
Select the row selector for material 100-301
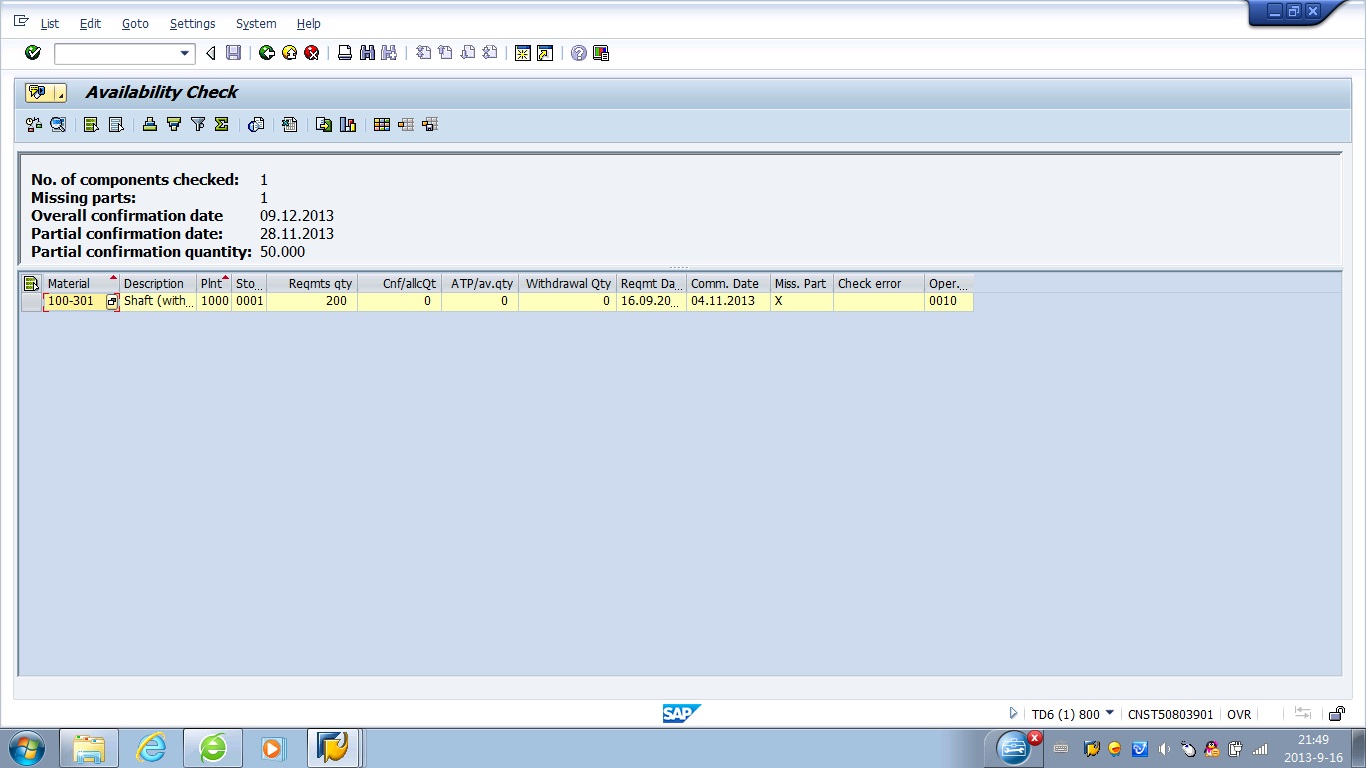tap(31, 301)
